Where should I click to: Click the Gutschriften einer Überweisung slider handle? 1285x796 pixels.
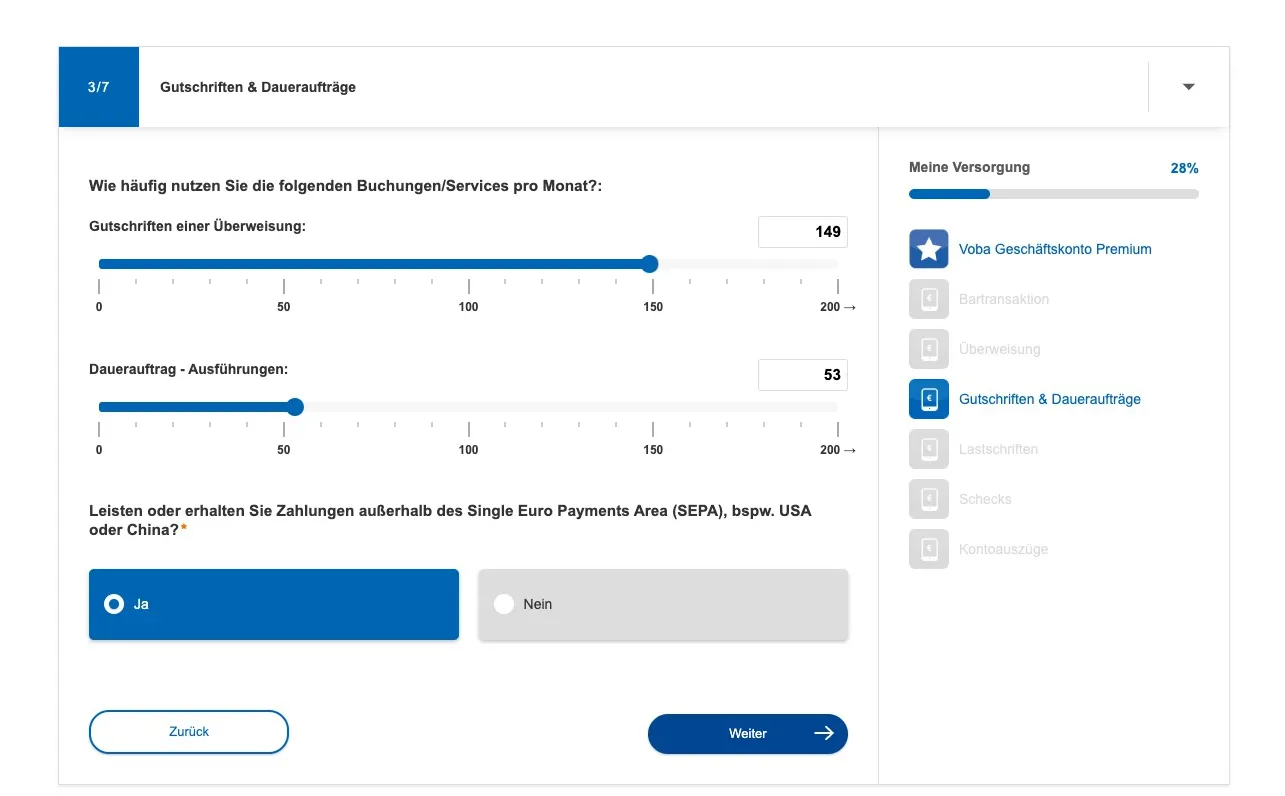[x=649, y=264]
